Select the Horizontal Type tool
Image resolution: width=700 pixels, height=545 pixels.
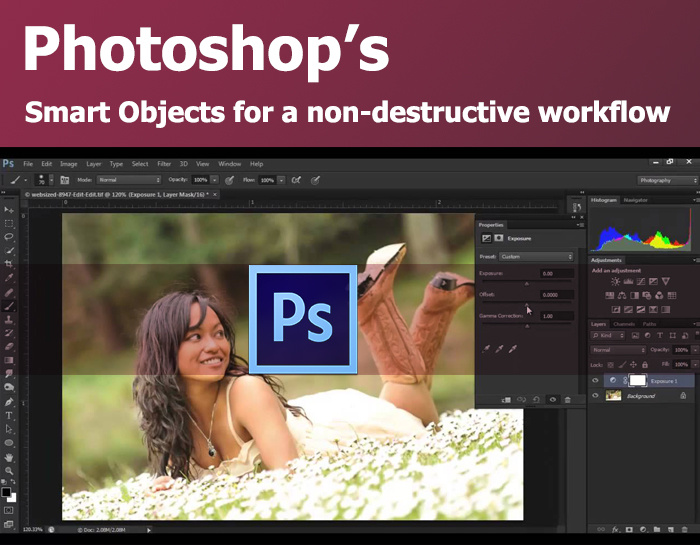tap(8, 416)
